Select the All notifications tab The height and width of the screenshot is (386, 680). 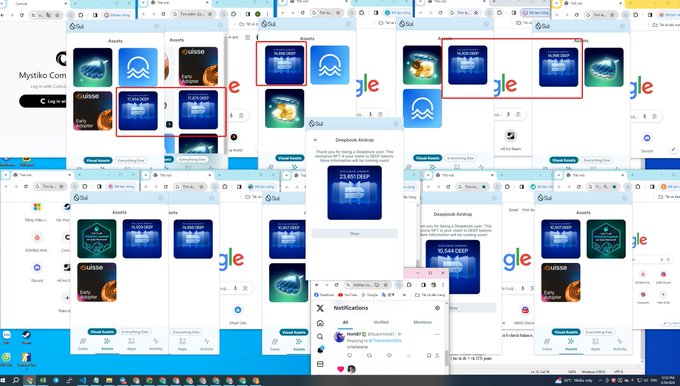345,322
